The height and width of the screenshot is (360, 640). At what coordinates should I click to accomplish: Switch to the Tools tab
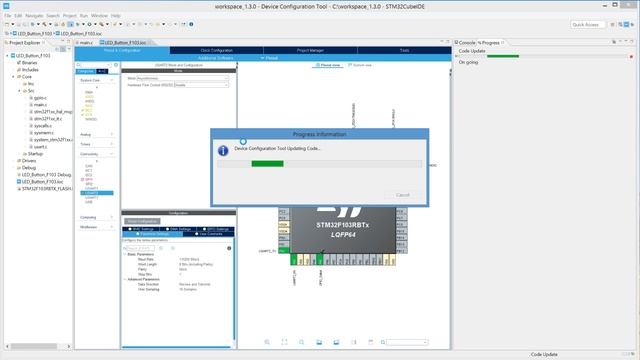click(x=404, y=50)
